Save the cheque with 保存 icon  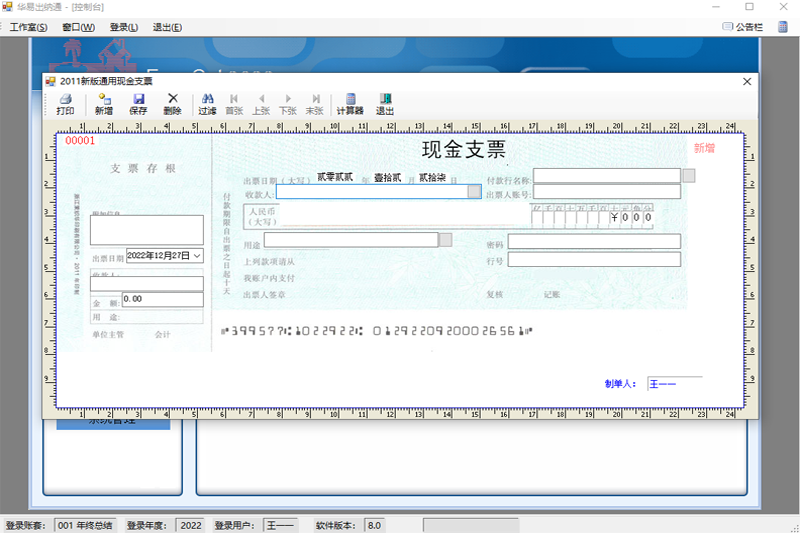[138, 104]
